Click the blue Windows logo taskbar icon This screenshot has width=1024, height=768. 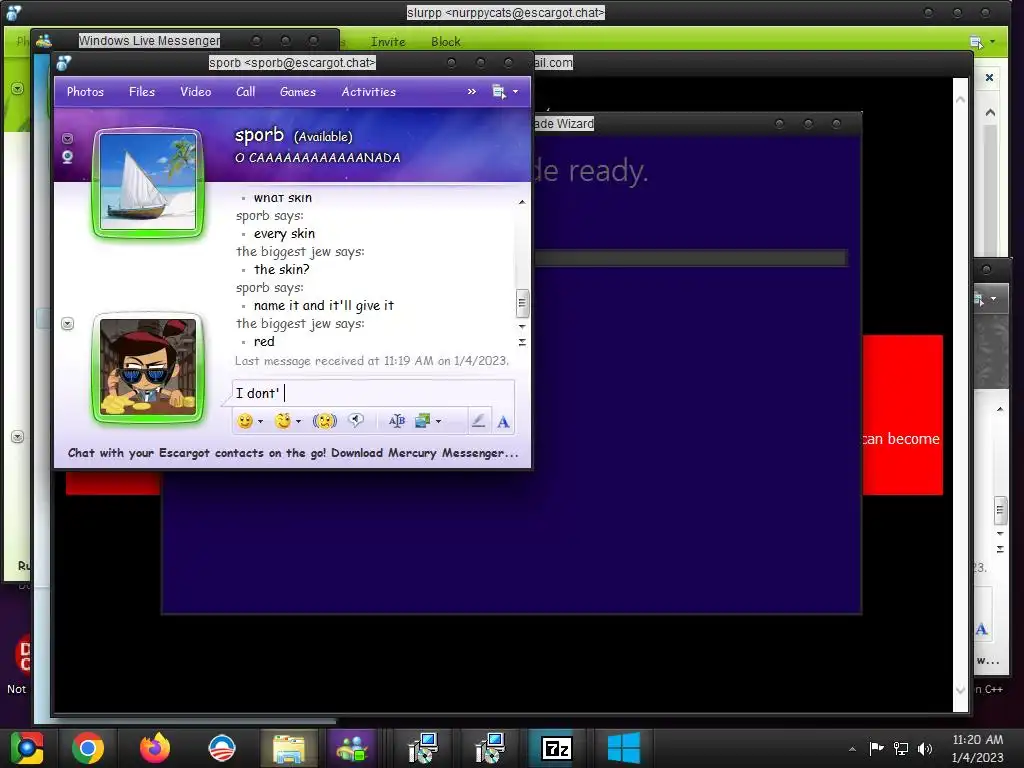coord(624,748)
